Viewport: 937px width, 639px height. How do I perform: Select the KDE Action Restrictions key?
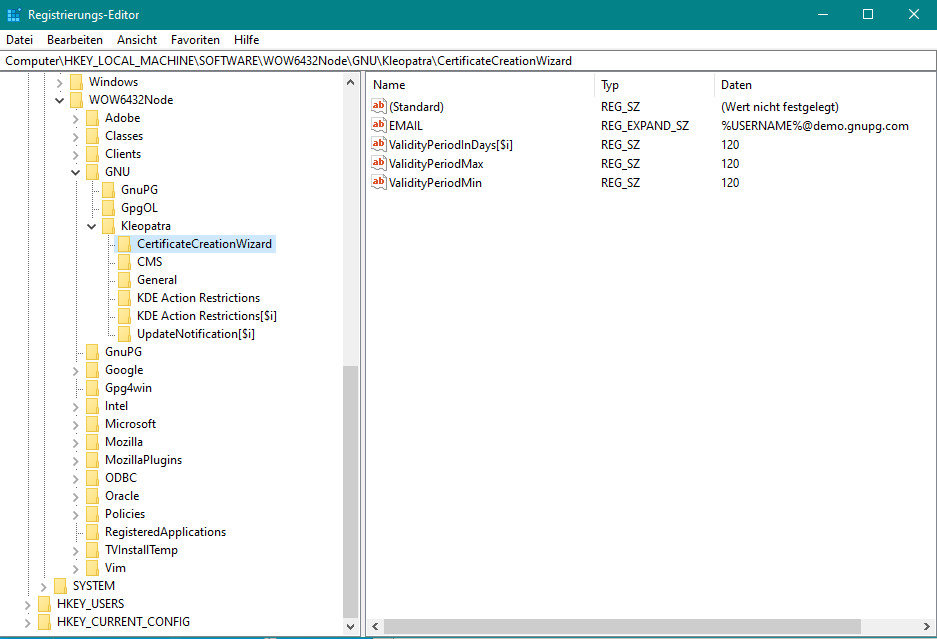pos(198,298)
